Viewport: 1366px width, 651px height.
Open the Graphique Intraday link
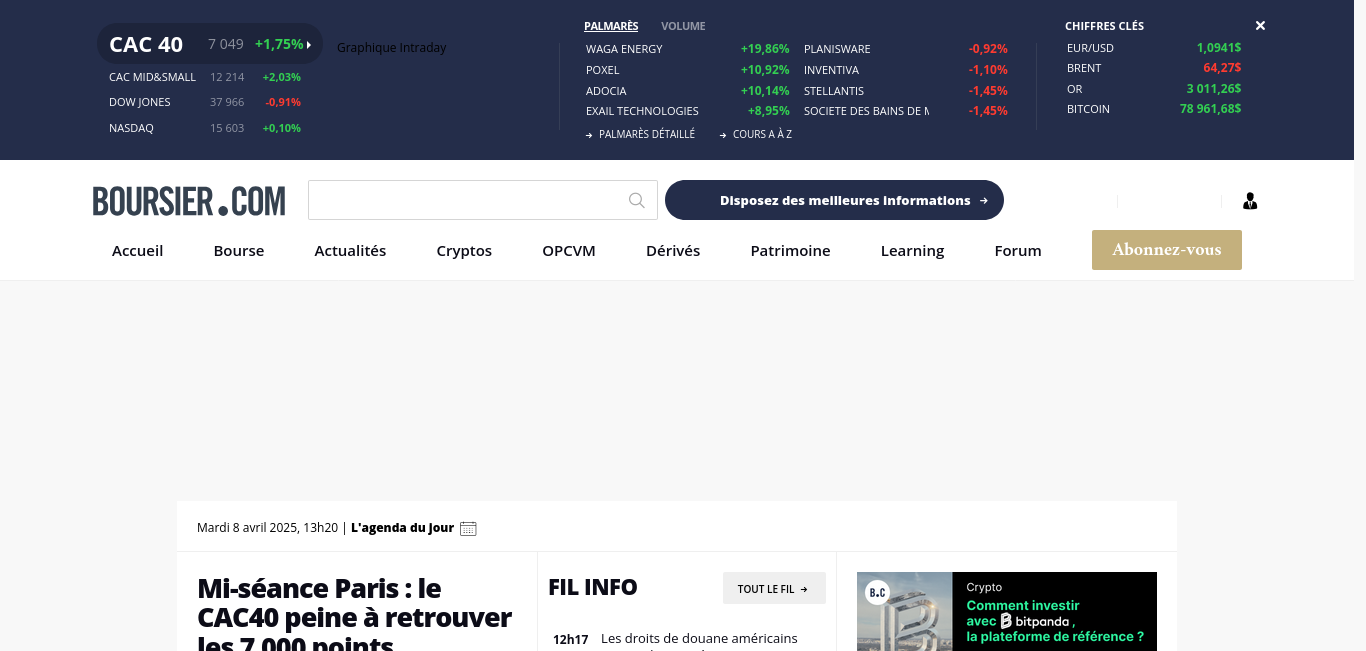(391, 47)
